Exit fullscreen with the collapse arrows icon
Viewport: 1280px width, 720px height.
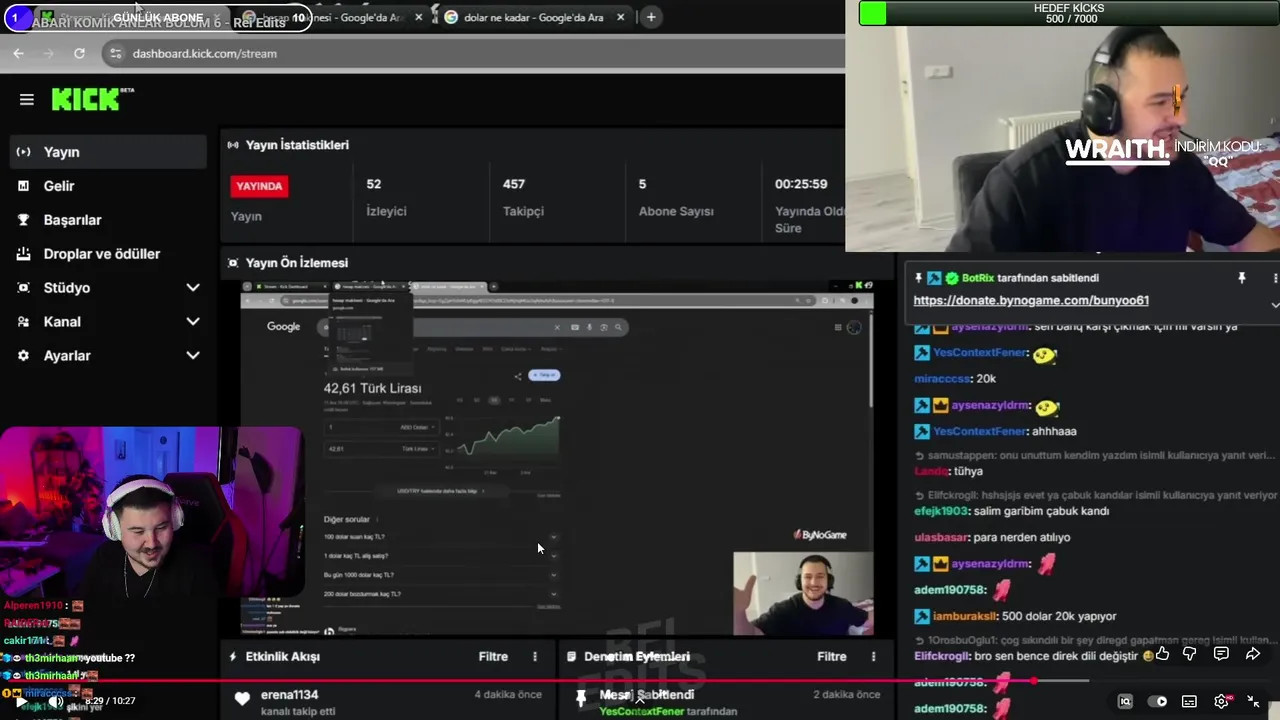1253,701
